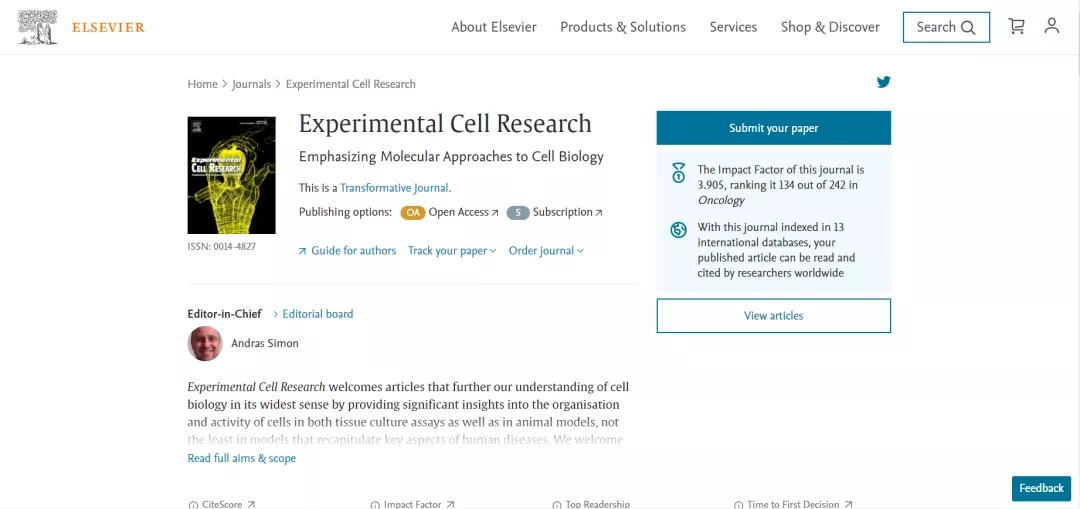Click the View articles button
The image size is (1080, 509).
(x=773, y=316)
